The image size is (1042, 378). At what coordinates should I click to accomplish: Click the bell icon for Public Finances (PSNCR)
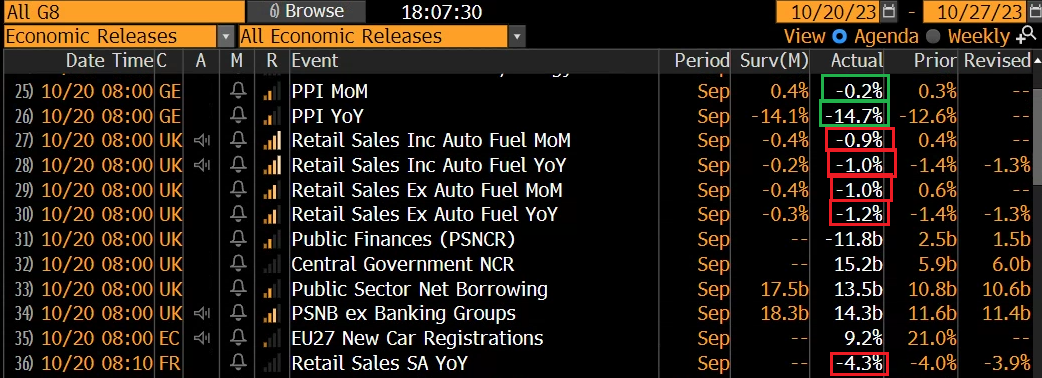(238, 240)
